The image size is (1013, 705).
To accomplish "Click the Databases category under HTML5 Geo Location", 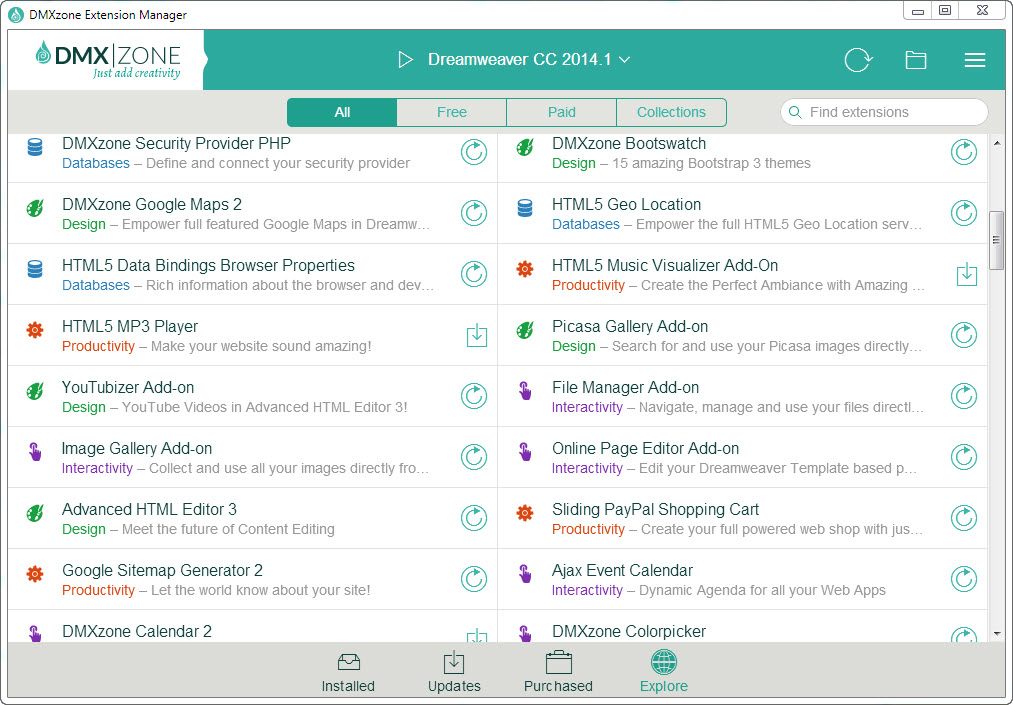I will tap(585, 224).
